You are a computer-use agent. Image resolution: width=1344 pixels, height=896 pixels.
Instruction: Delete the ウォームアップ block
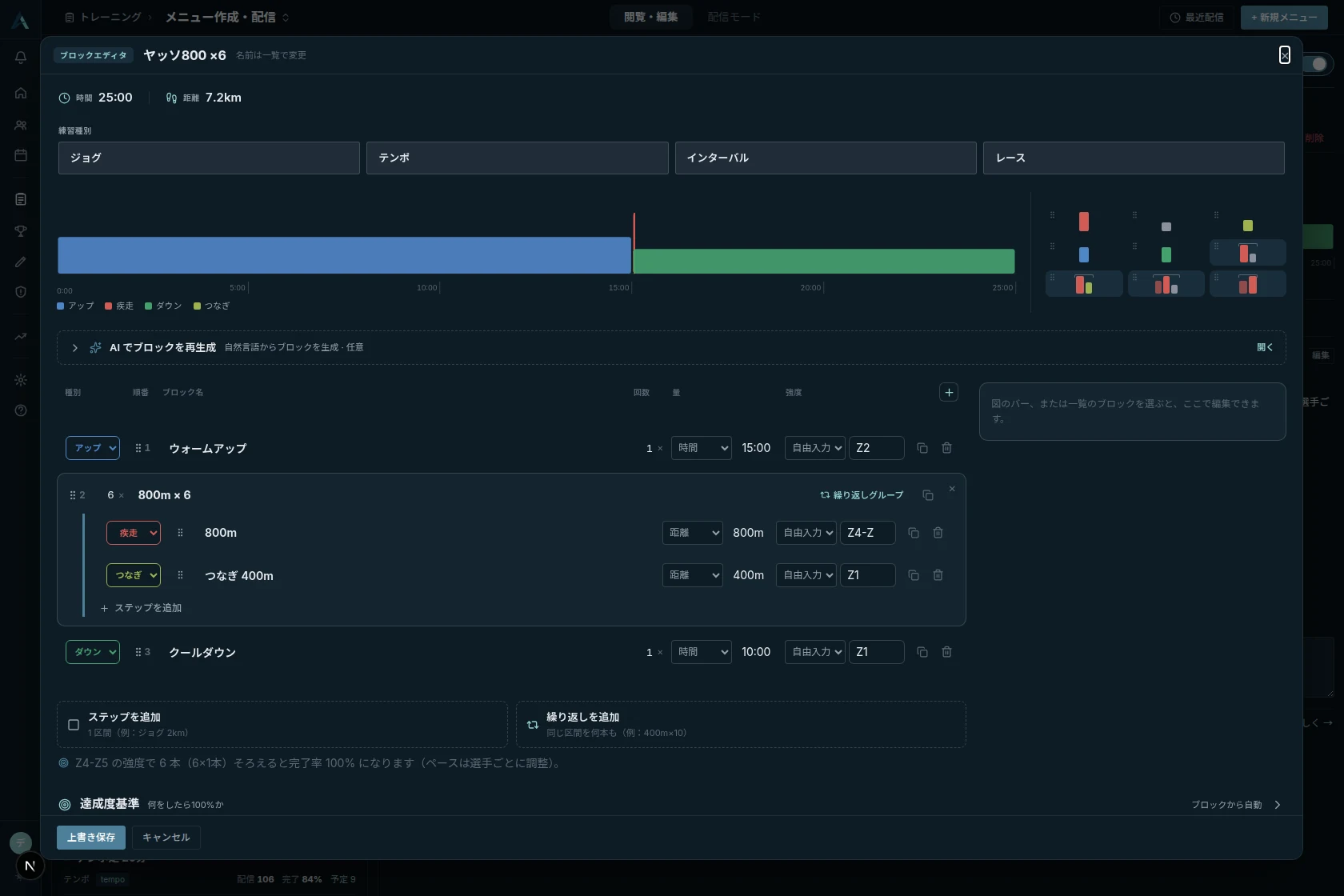(946, 448)
